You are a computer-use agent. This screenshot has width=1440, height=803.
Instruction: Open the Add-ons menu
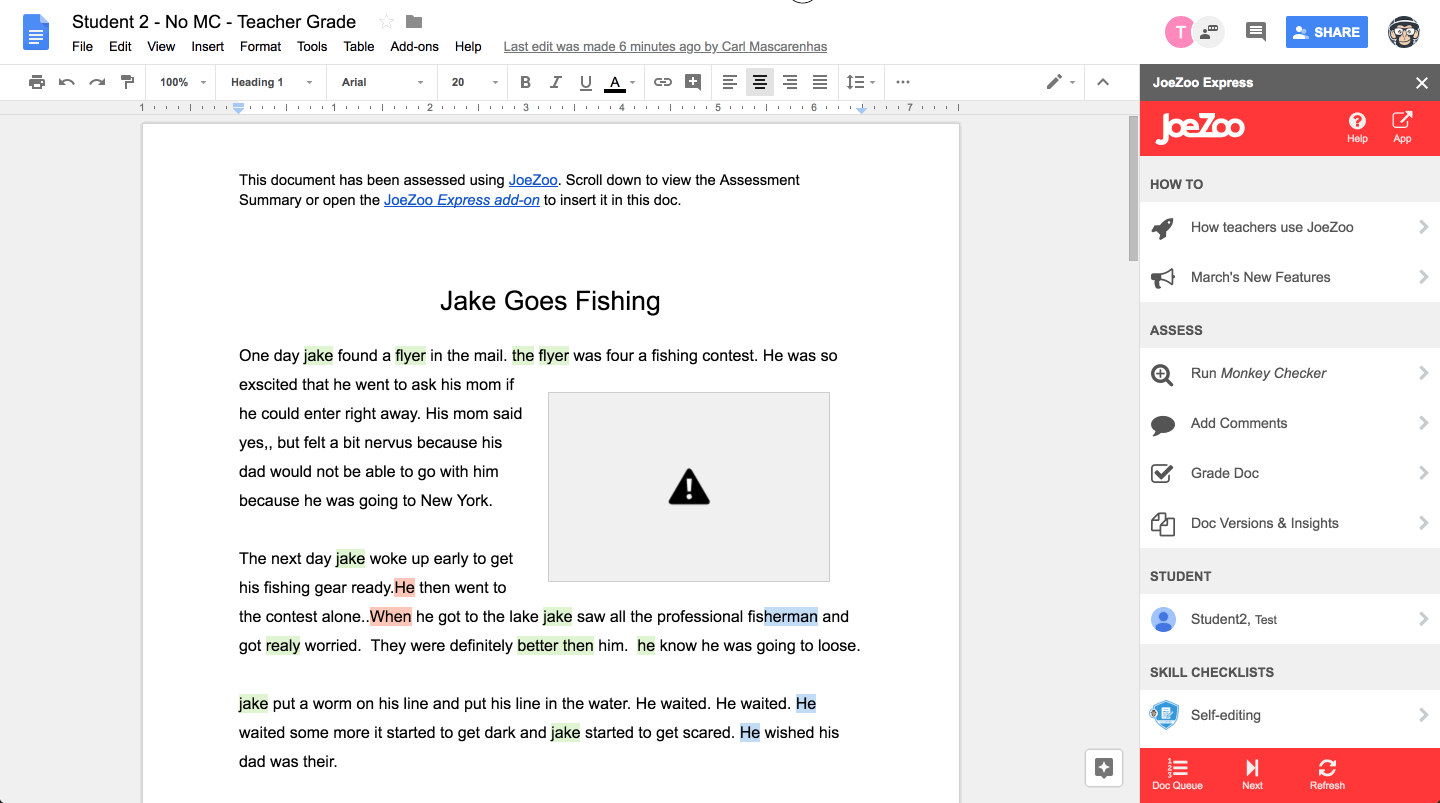414,46
